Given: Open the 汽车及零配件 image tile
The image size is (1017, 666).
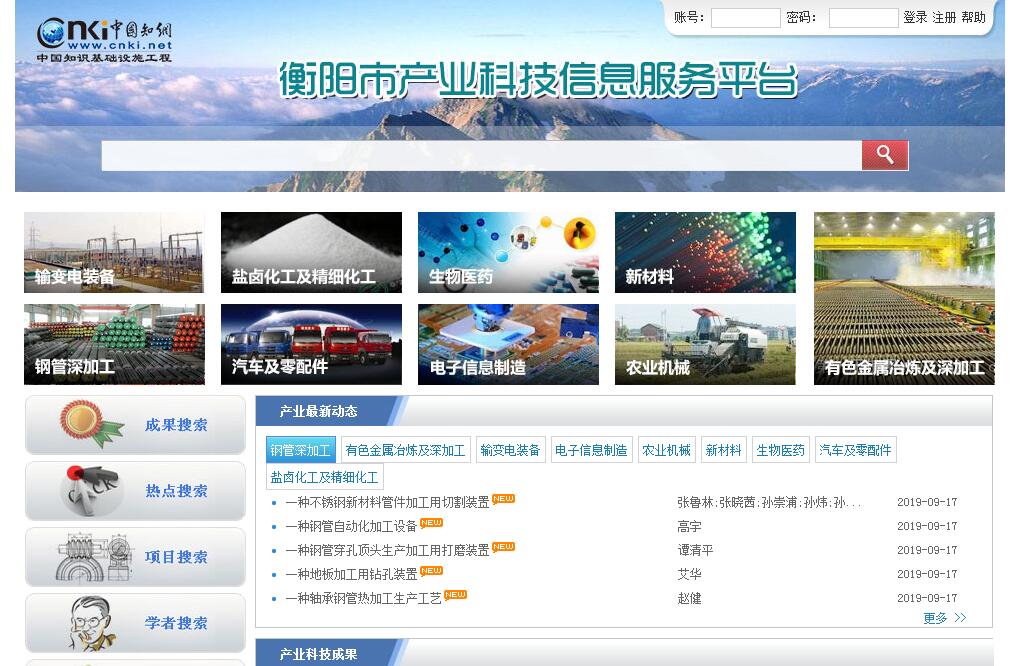Looking at the screenshot, I should click(x=311, y=344).
